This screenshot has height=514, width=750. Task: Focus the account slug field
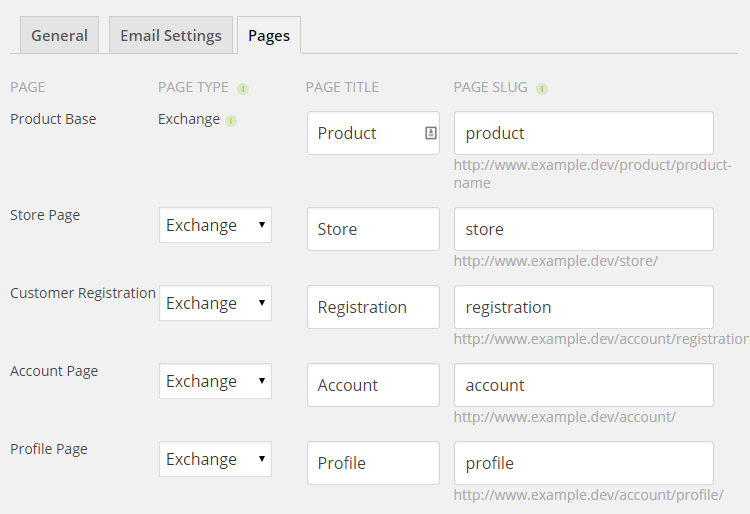coord(584,384)
